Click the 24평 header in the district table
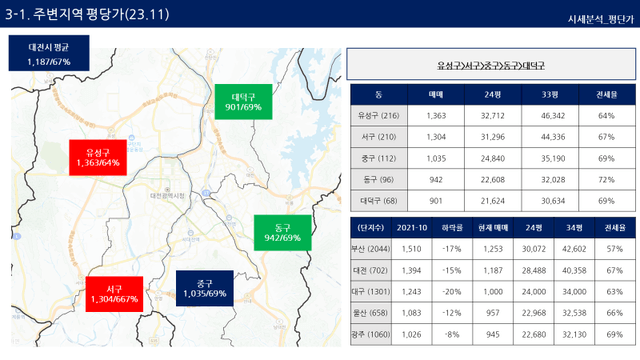Screen dimensions: 640x360 point(493,95)
